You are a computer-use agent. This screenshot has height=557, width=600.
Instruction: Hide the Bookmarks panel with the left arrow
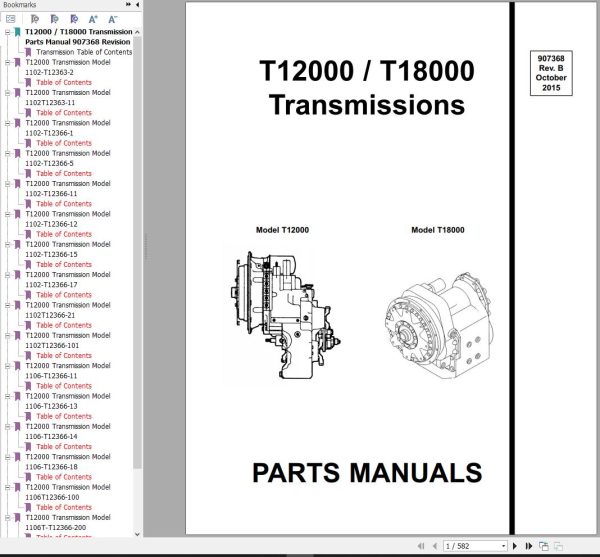coord(137,5)
